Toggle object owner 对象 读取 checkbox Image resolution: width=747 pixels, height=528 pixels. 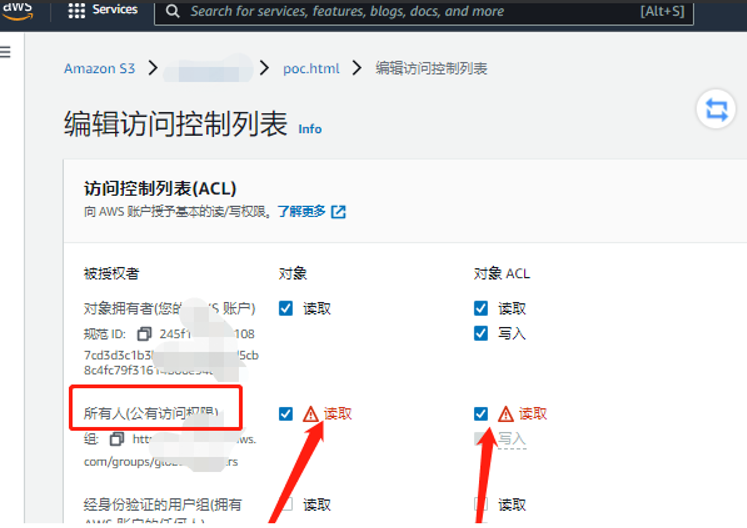pos(286,308)
